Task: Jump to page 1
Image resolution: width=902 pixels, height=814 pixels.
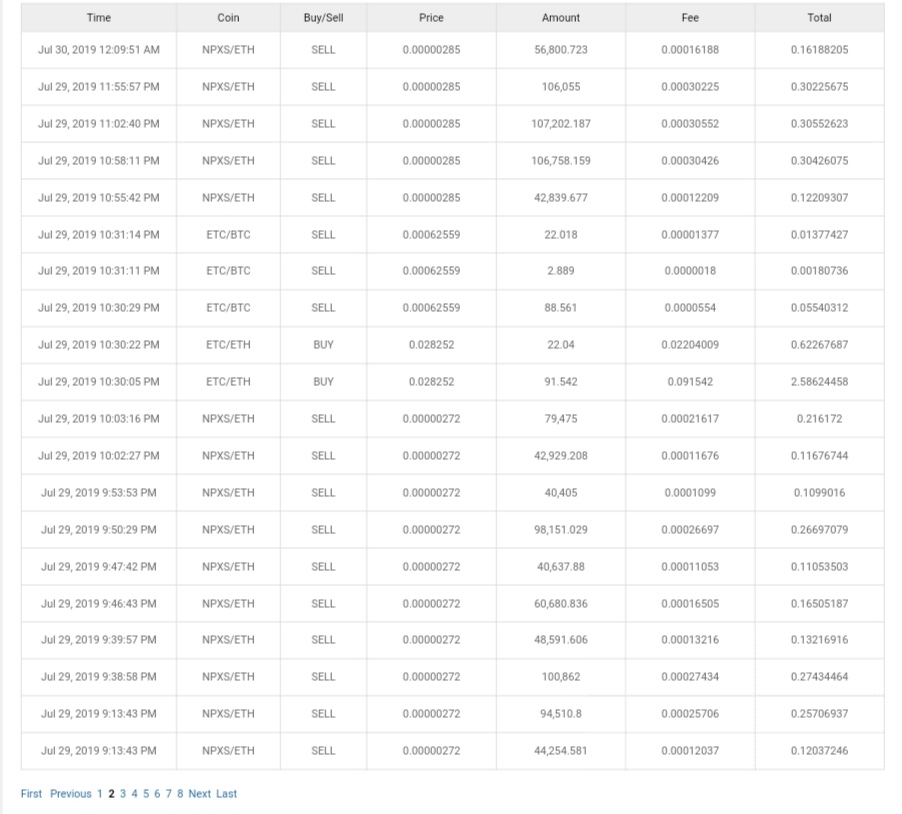Action: pos(100,794)
